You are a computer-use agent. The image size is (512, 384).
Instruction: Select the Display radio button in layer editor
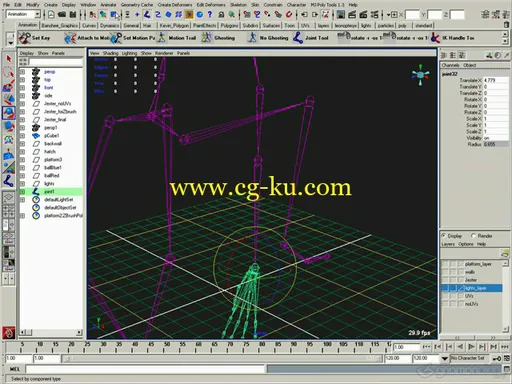pos(444,236)
